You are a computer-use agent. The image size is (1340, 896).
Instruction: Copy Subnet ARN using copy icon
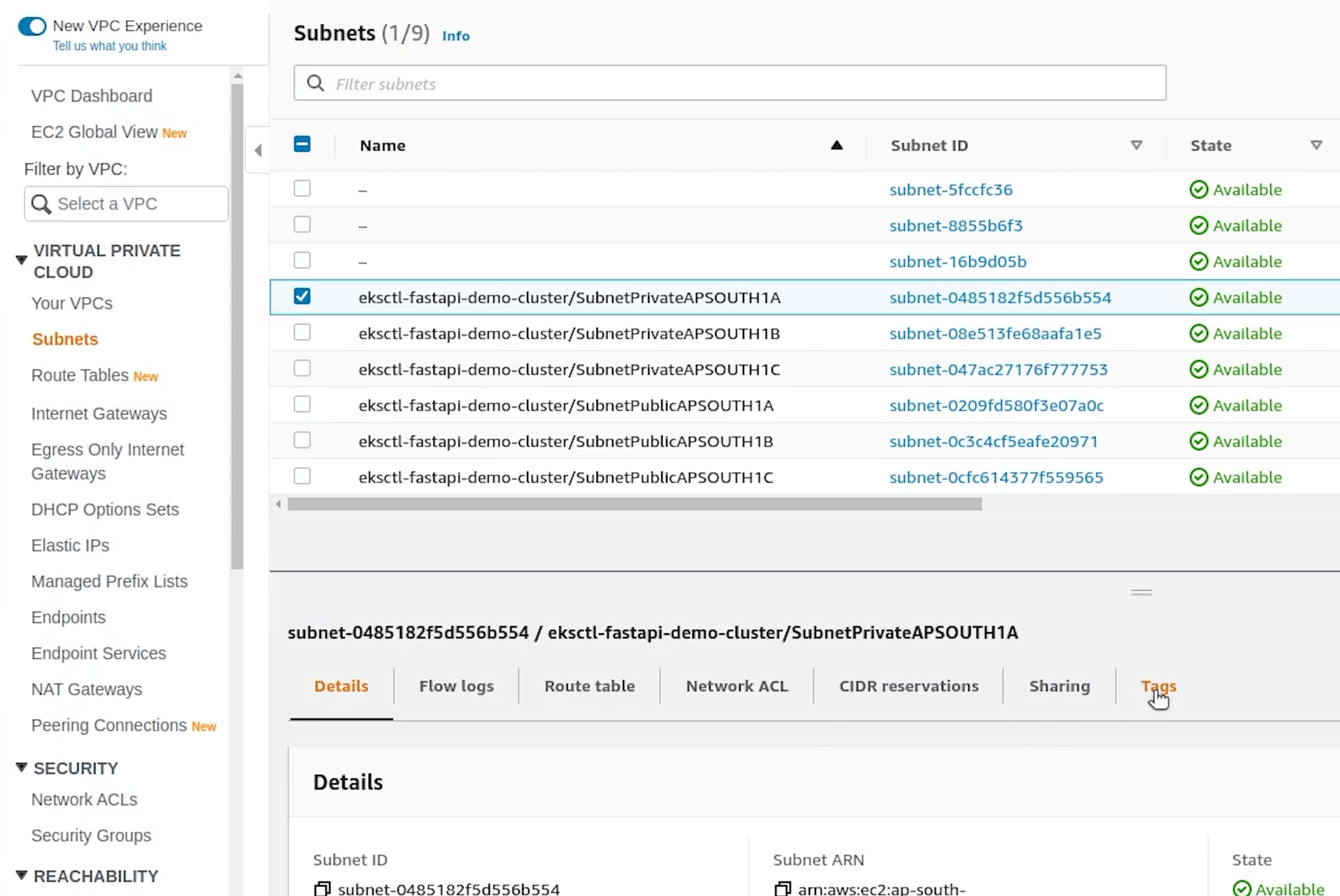782,888
